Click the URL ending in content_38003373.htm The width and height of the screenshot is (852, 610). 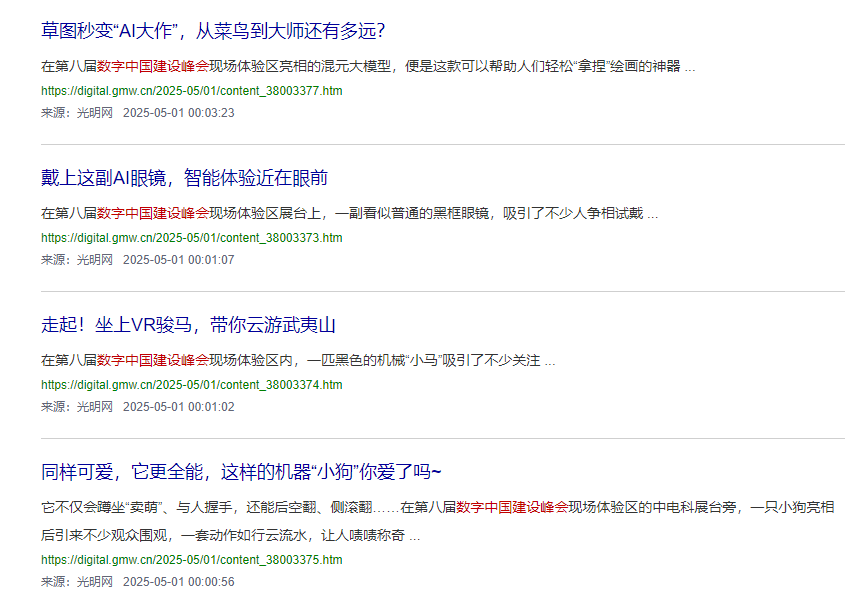coord(191,238)
